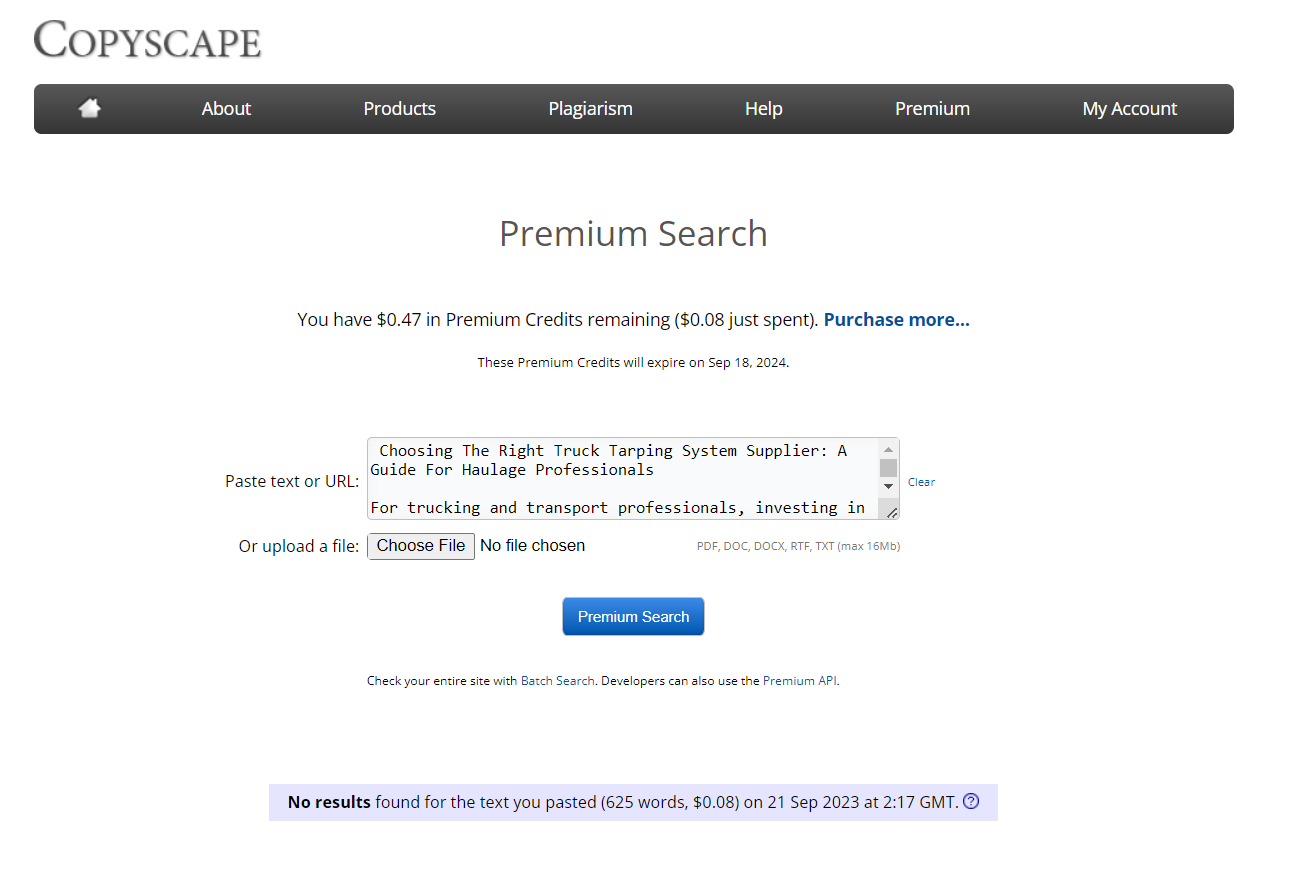This screenshot has height=876, width=1302.
Task: Click the text box scroll up arrow
Action: tap(888, 450)
